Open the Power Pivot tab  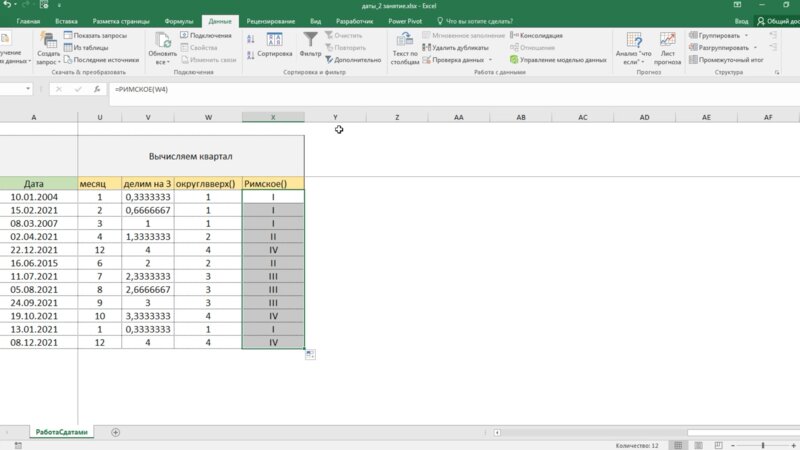tap(405, 21)
